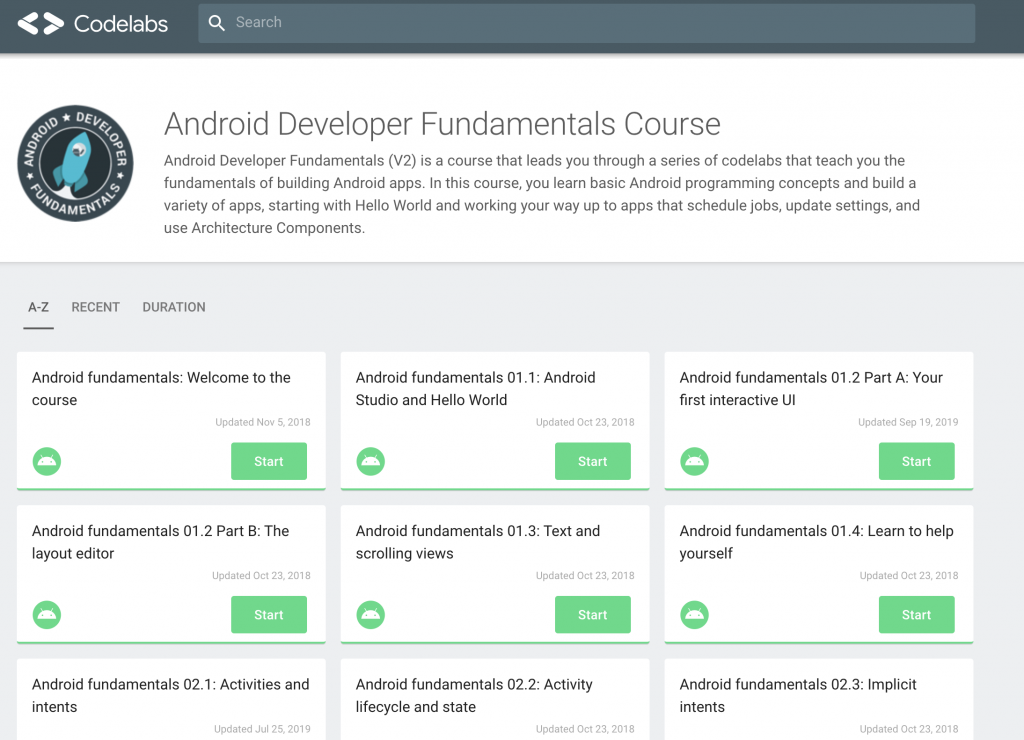Image resolution: width=1024 pixels, height=740 pixels.
Task: Start 01.4 Learn to help yourself codelab
Action: (x=916, y=615)
